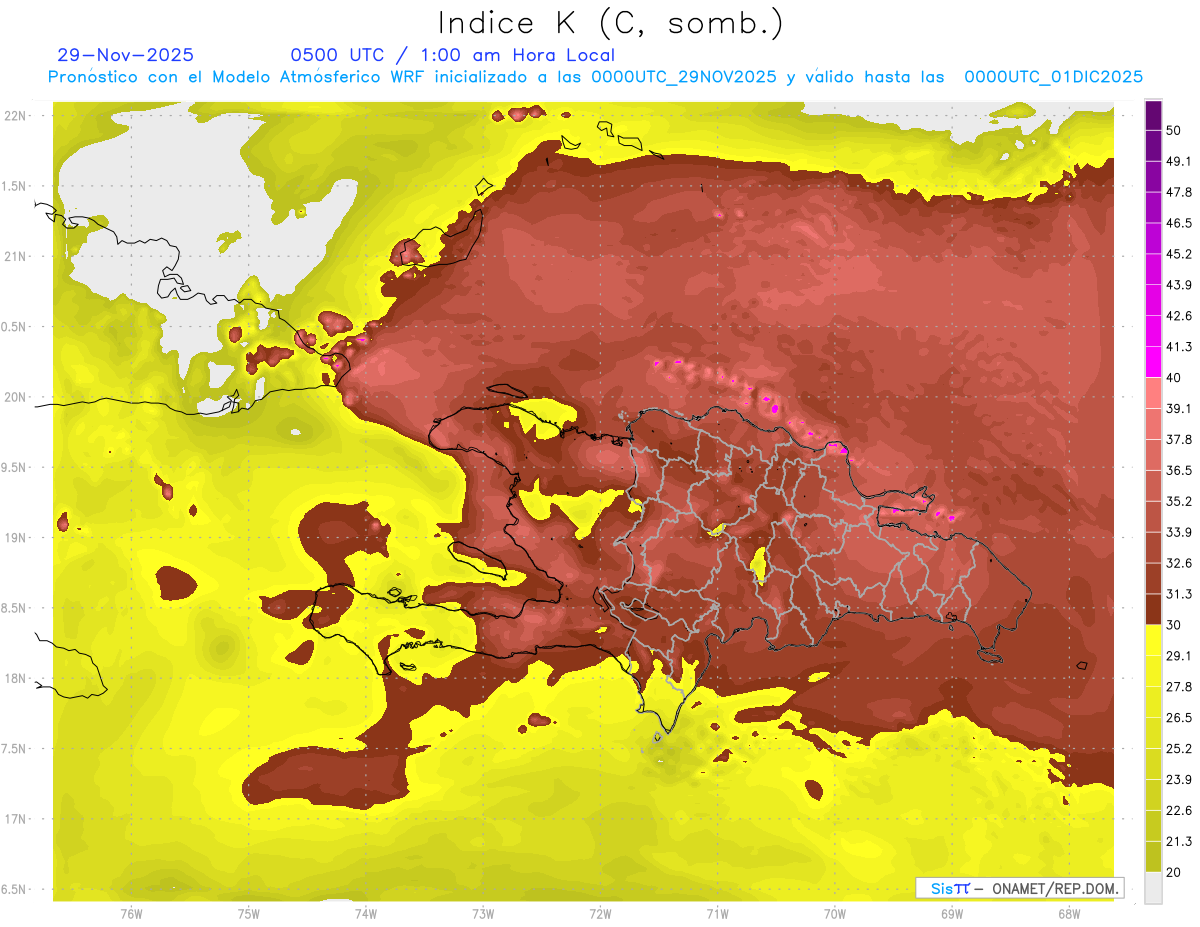This screenshot has width=1200, height=927.
Task: Click the '68W' longitude label
Action: pyautogui.click(x=1069, y=913)
